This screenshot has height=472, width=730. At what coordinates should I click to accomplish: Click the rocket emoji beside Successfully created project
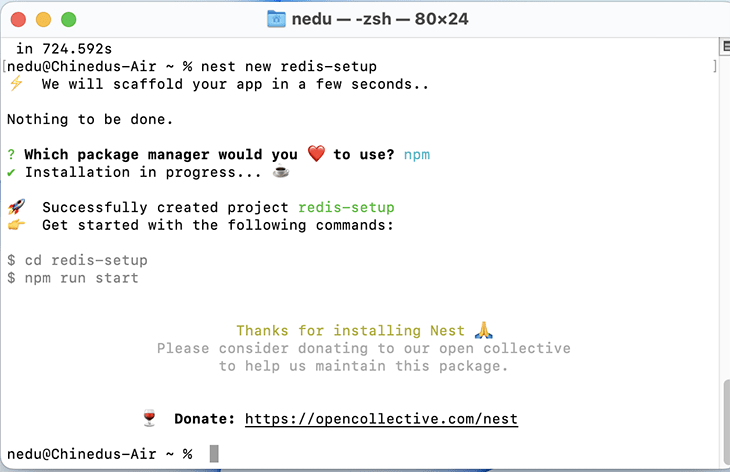tap(17, 207)
